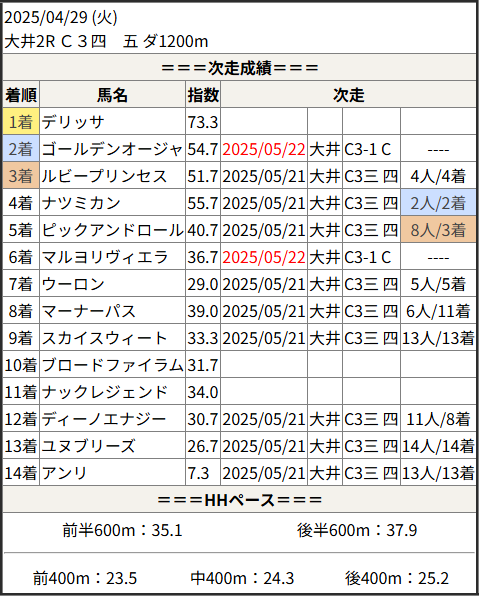This screenshot has width=479, height=596.
Task: Click the ===HHペース=== section header
Action: tap(240, 500)
